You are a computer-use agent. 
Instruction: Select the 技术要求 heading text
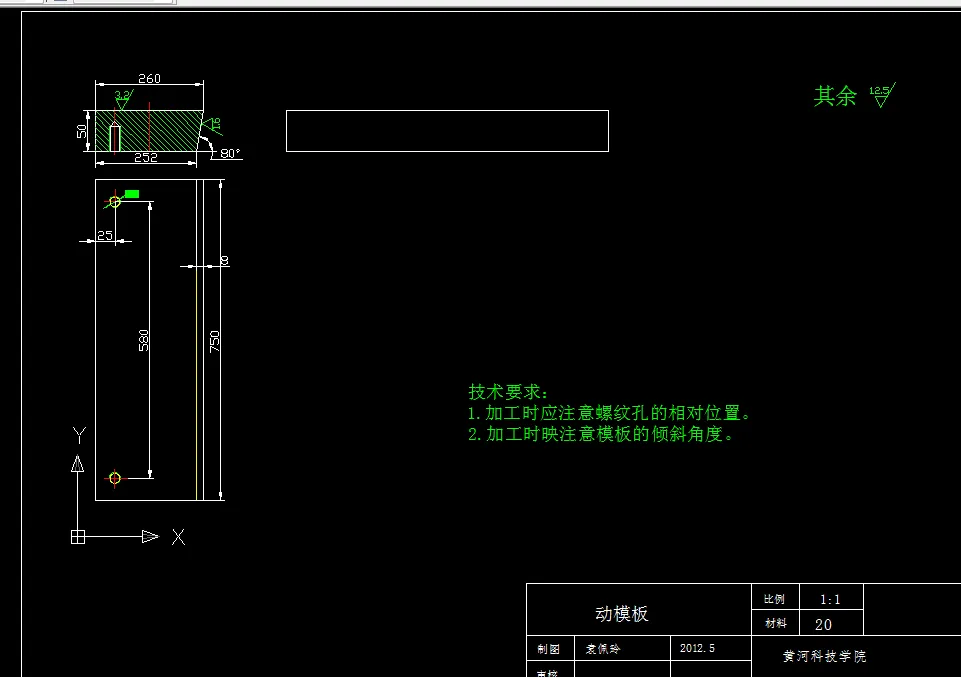pos(508,391)
